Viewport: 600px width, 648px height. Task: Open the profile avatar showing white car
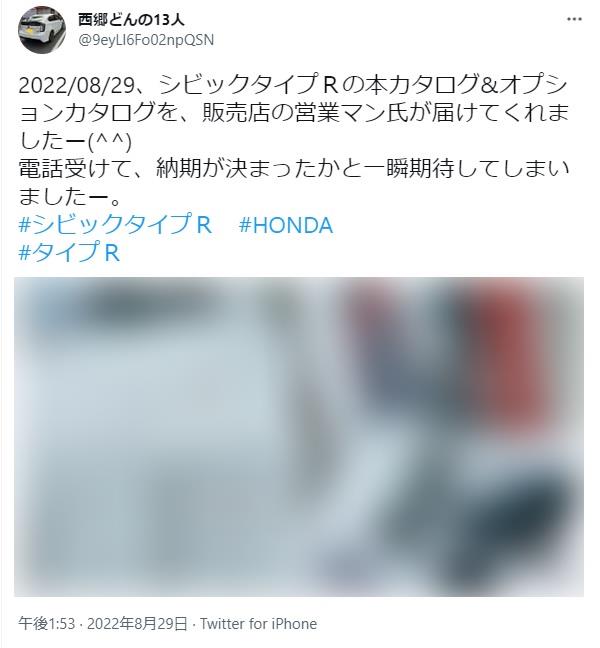pyautogui.click(x=42, y=30)
